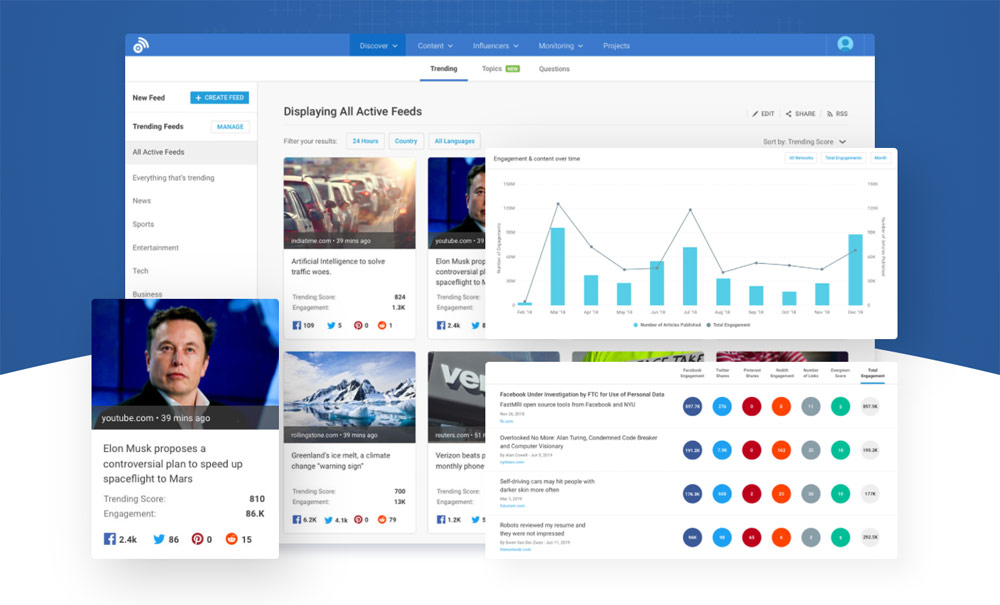Open the 24 Hours time filter
The height and width of the screenshot is (605, 1000).
click(365, 141)
